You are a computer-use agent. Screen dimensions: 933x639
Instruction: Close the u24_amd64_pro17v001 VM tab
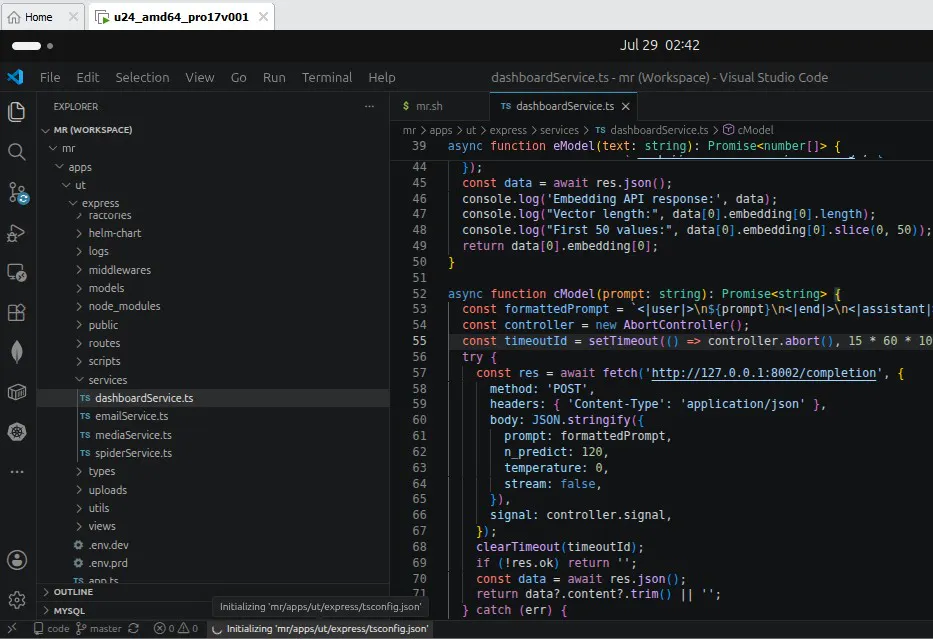click(263, 17)
